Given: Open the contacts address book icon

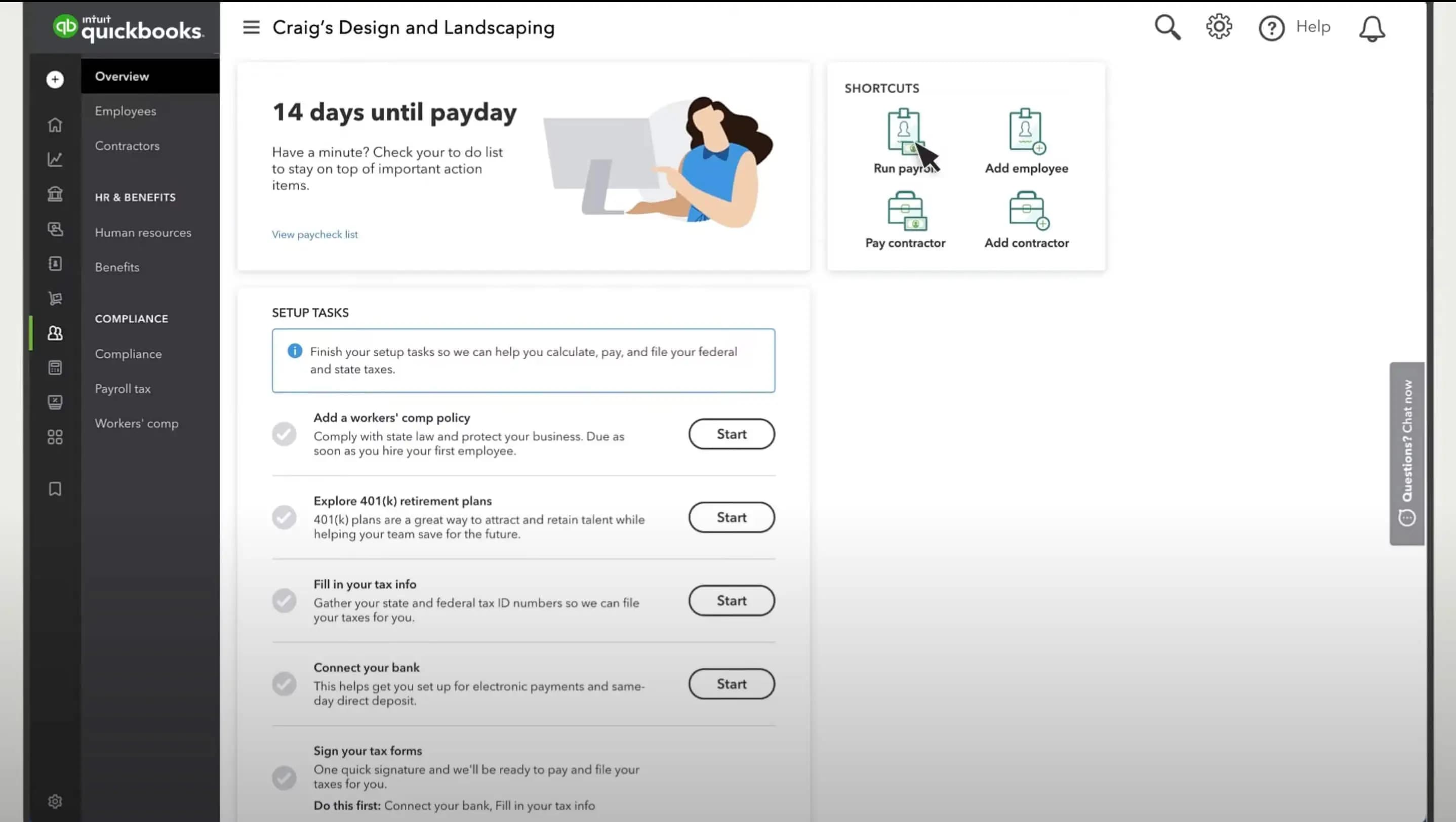Looking at the screenshot, I should point(55,263).
